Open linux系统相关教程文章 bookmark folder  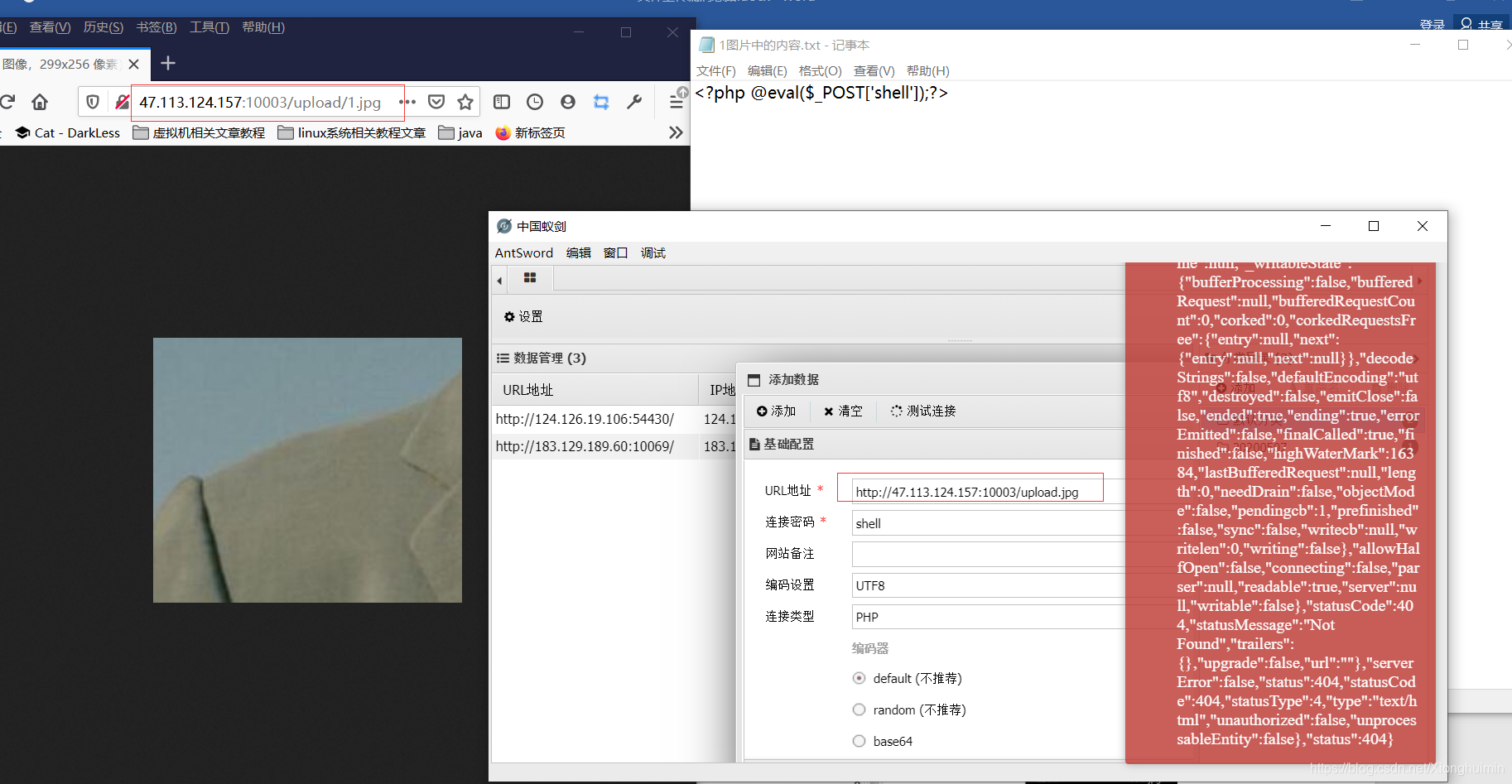click(352, 132)
